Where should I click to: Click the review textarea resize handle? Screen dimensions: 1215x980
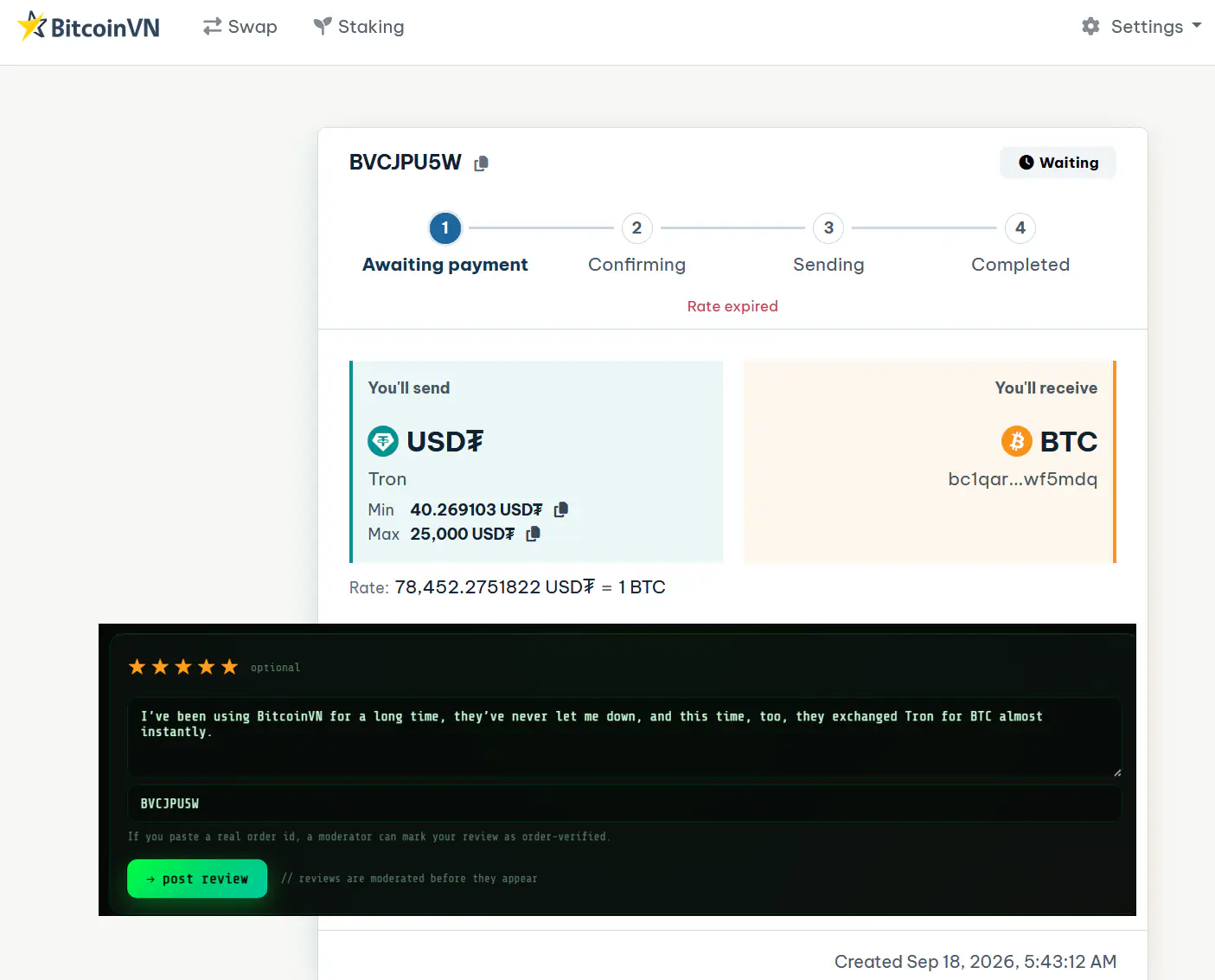click(1117, 772)
